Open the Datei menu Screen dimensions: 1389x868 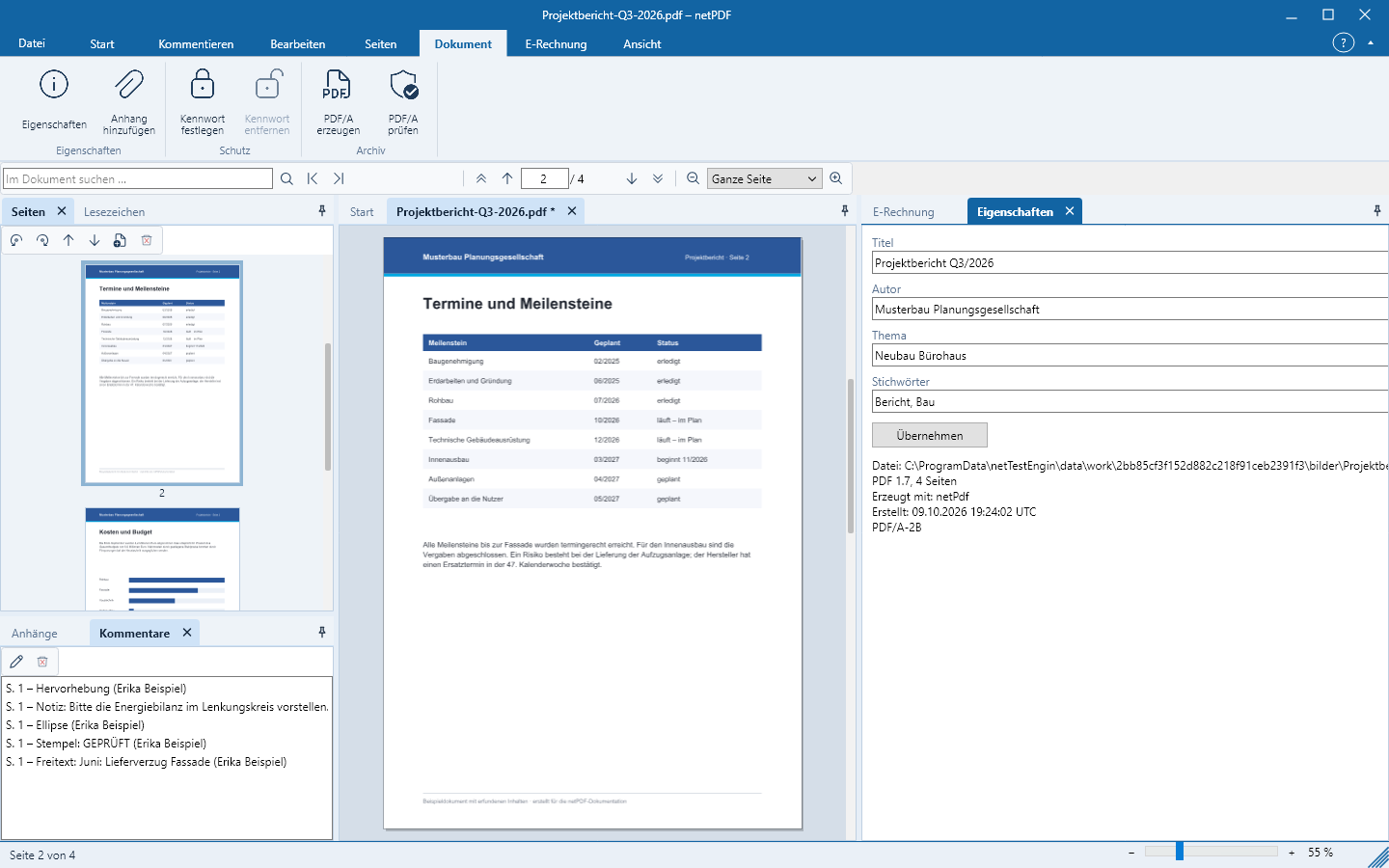click(32, 43)
